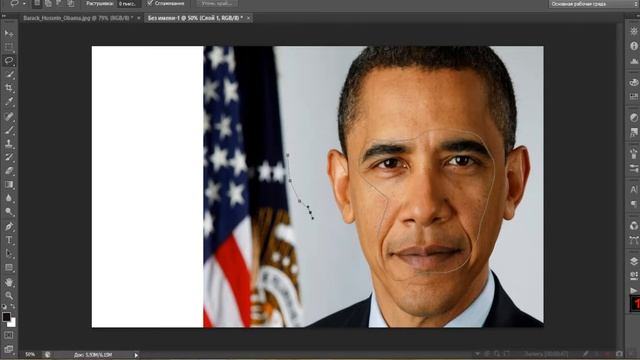Open the Character panel icon
This screenshot has height=360, width=640.
click(633, 189)
